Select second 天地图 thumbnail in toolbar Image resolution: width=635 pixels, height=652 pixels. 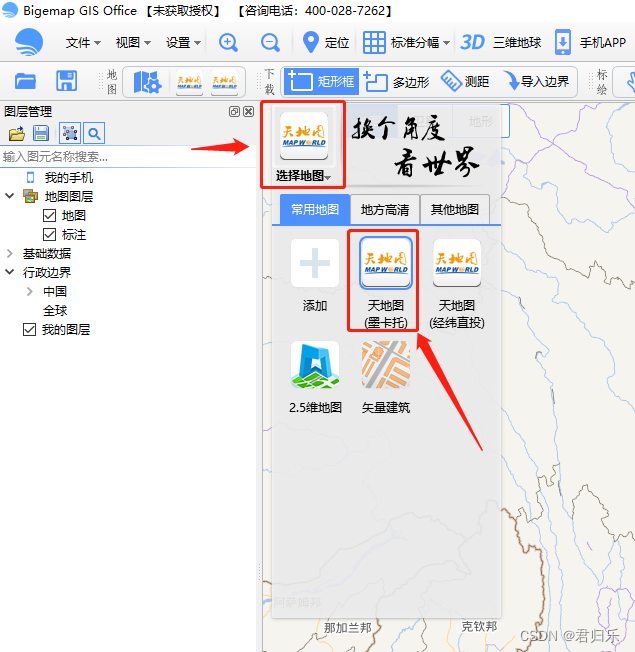225,82
